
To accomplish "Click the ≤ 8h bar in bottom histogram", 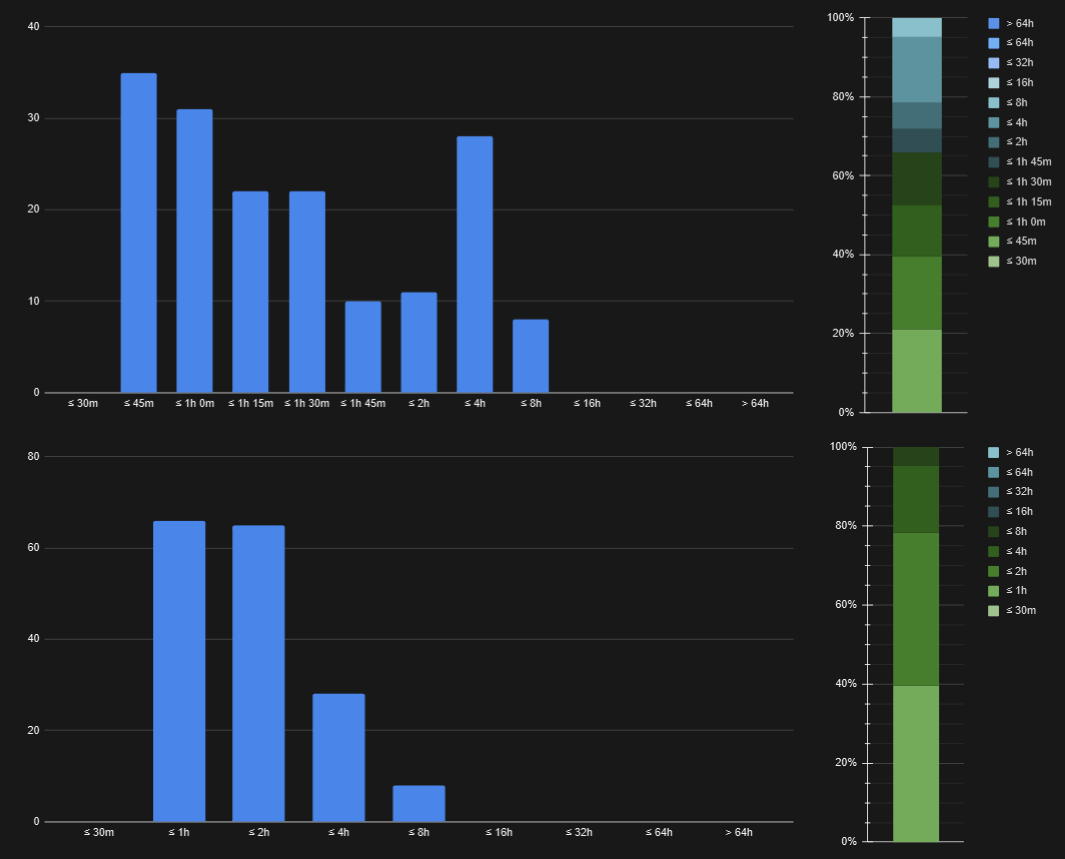I will pyautogui.click(x=418, y=803).
